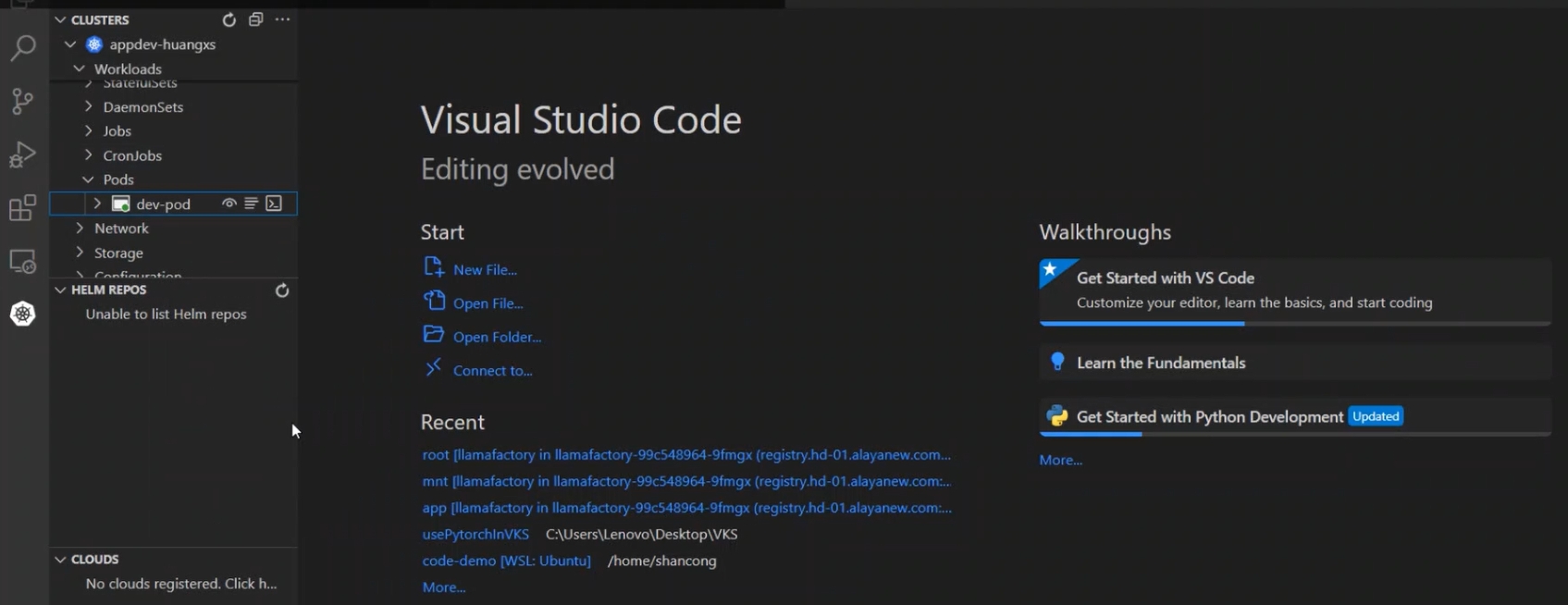This screenshot has width=1568, height=605.
Task: Open terminal icon on dev-pod row
Action: 274,204
